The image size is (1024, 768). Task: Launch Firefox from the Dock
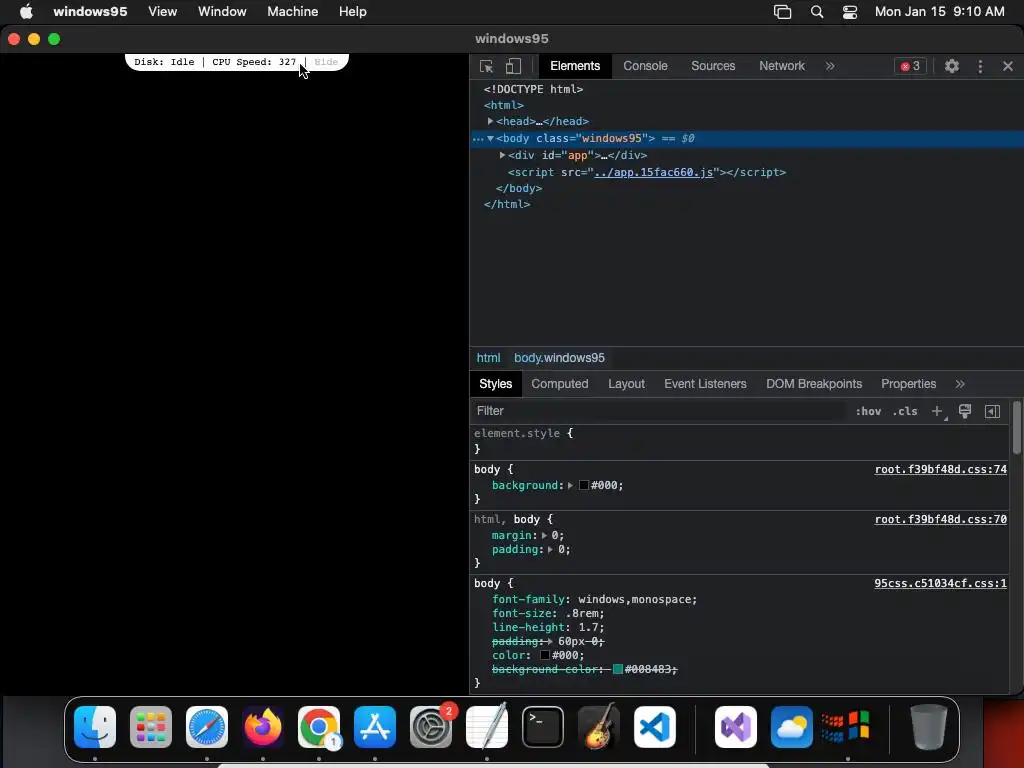click(x=263, y=727)
